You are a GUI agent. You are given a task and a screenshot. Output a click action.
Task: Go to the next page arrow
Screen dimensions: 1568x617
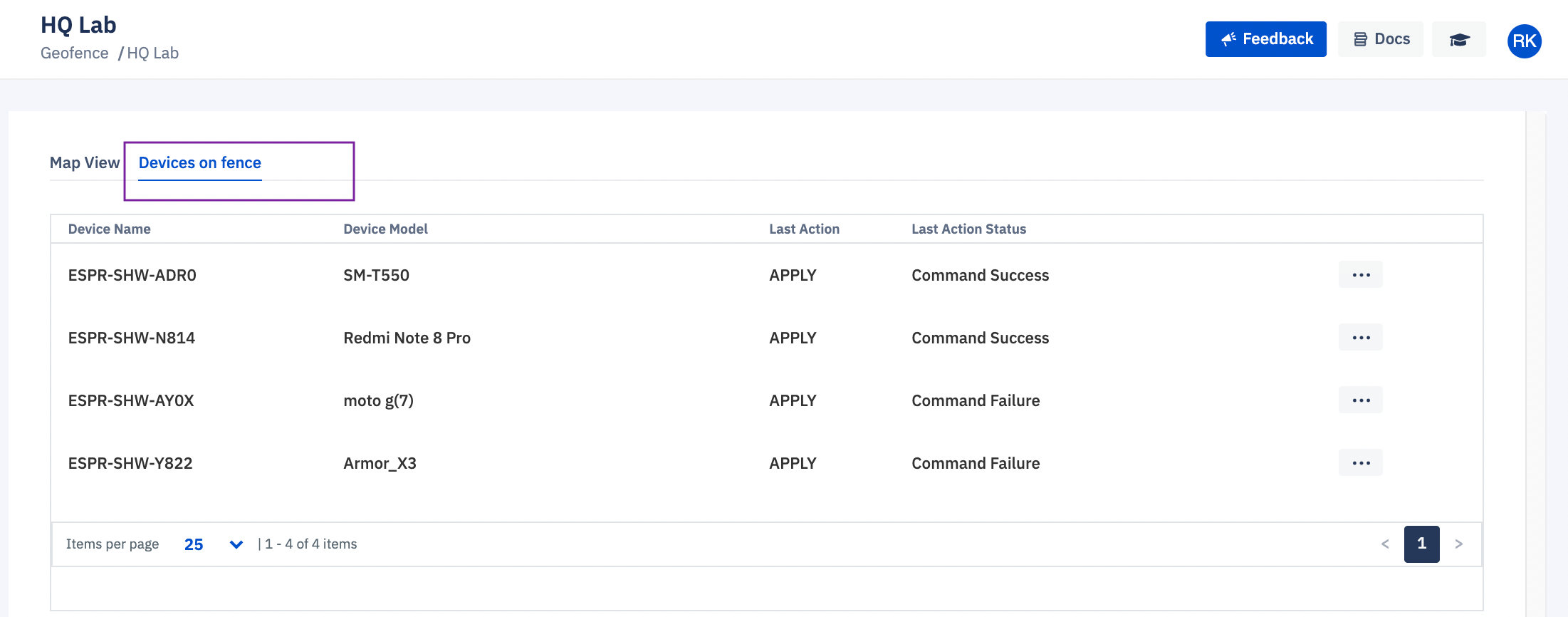(x=1458, y=544)
